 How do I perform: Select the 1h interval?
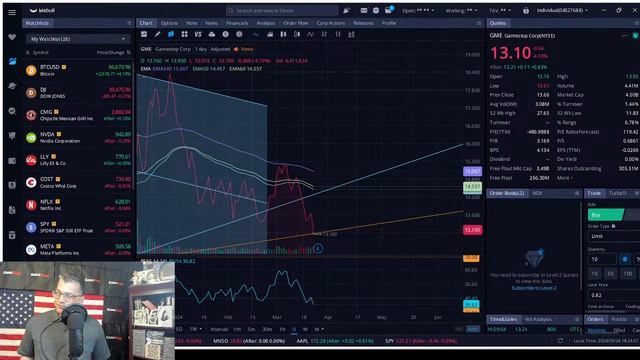point(282,329)
